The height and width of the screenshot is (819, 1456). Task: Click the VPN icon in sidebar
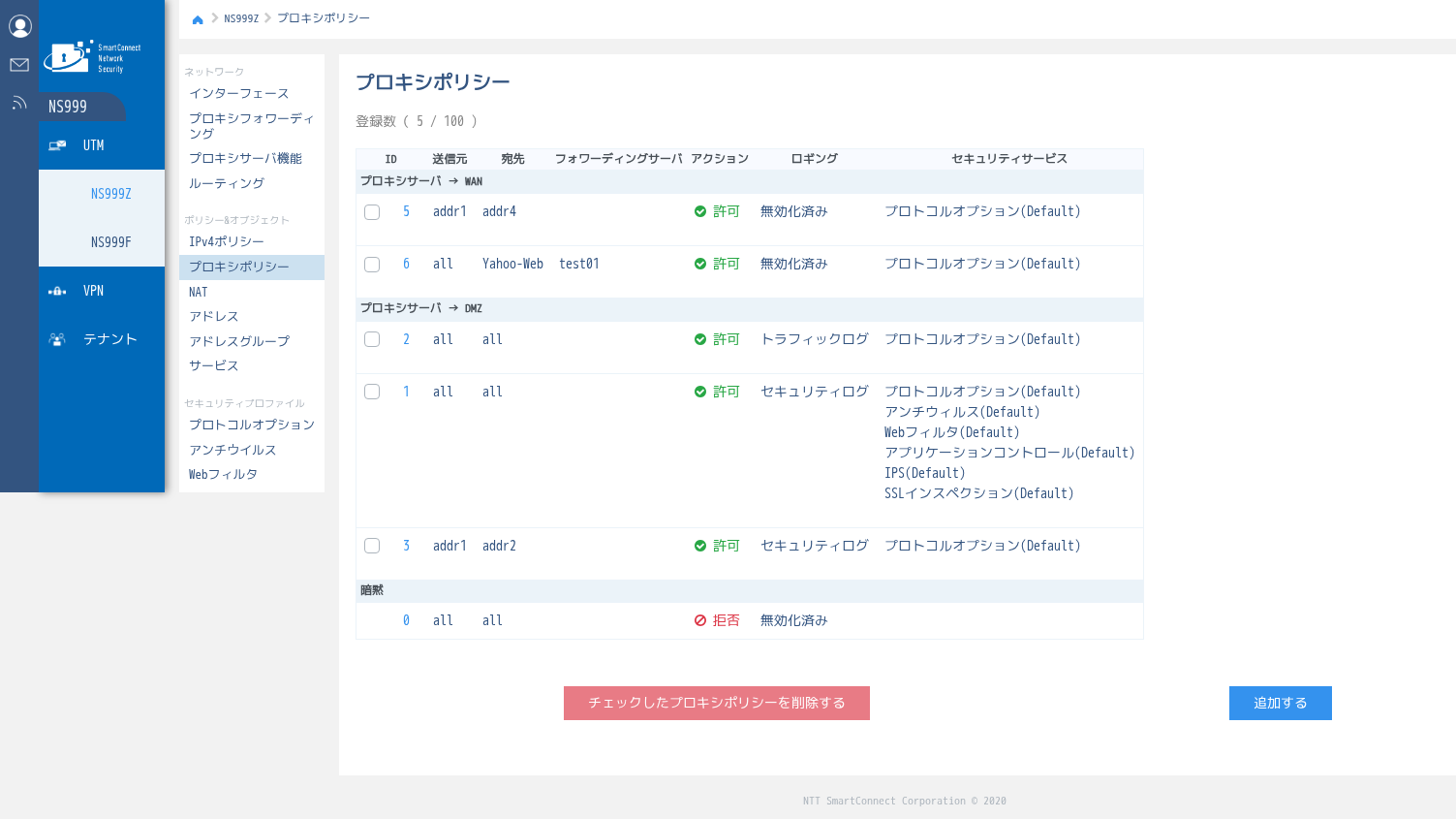(57, 291)
